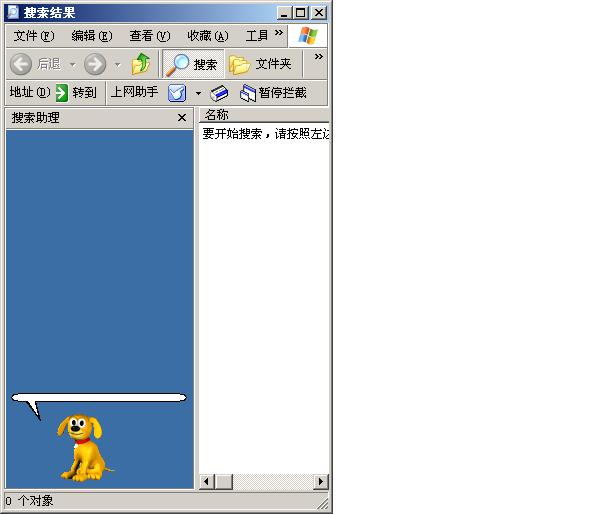Viewport: 594px width, 514px height.
Task: Click the eraser cleanup icon in toolbar
Action: 219,93
